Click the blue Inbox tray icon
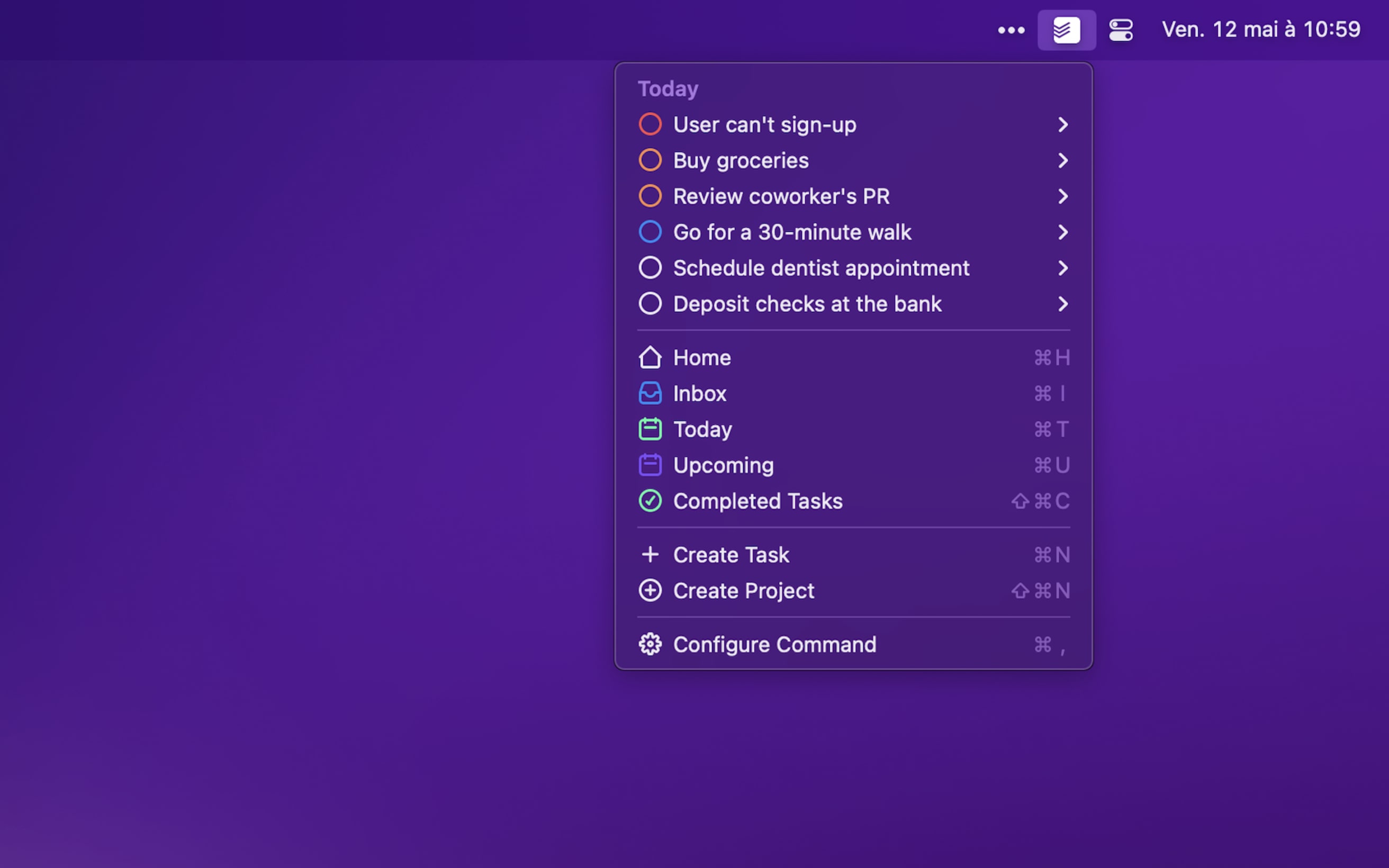1389x868 pixels. click(650, 394)
